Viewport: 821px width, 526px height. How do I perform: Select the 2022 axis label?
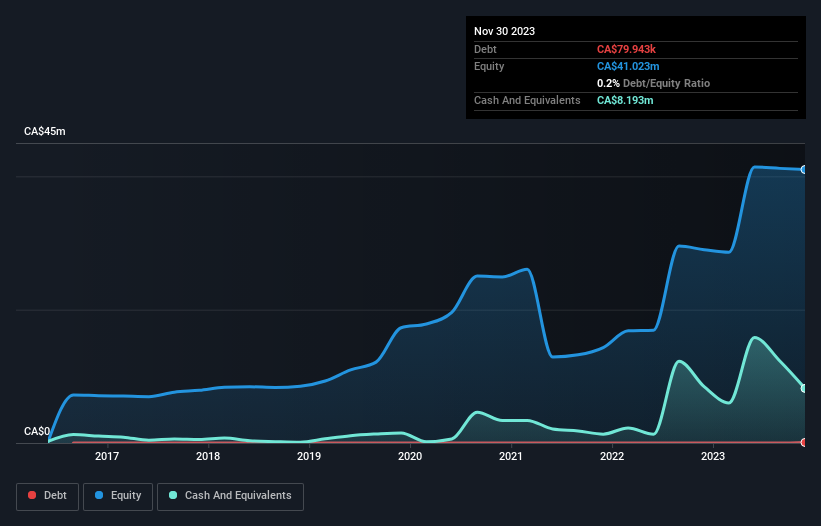click(x=612, y=456)
